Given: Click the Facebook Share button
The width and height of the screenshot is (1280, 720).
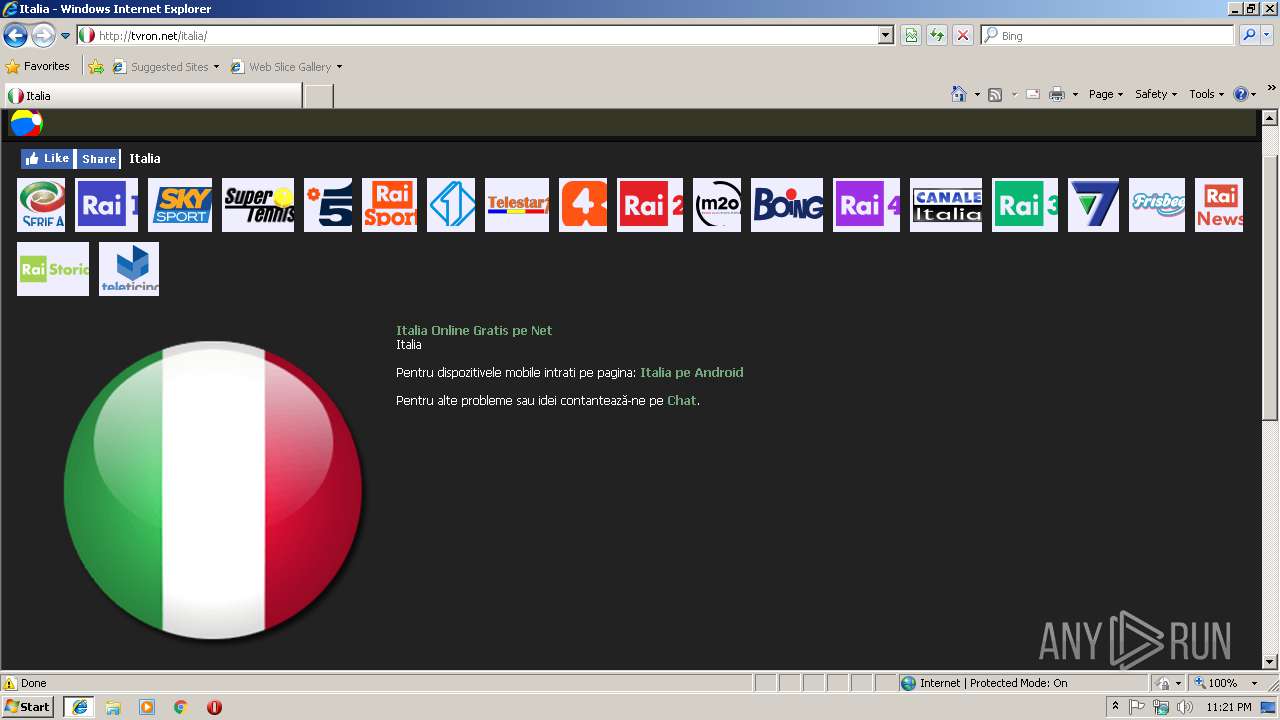Looking at the screenshot, I should coord(98,158).
